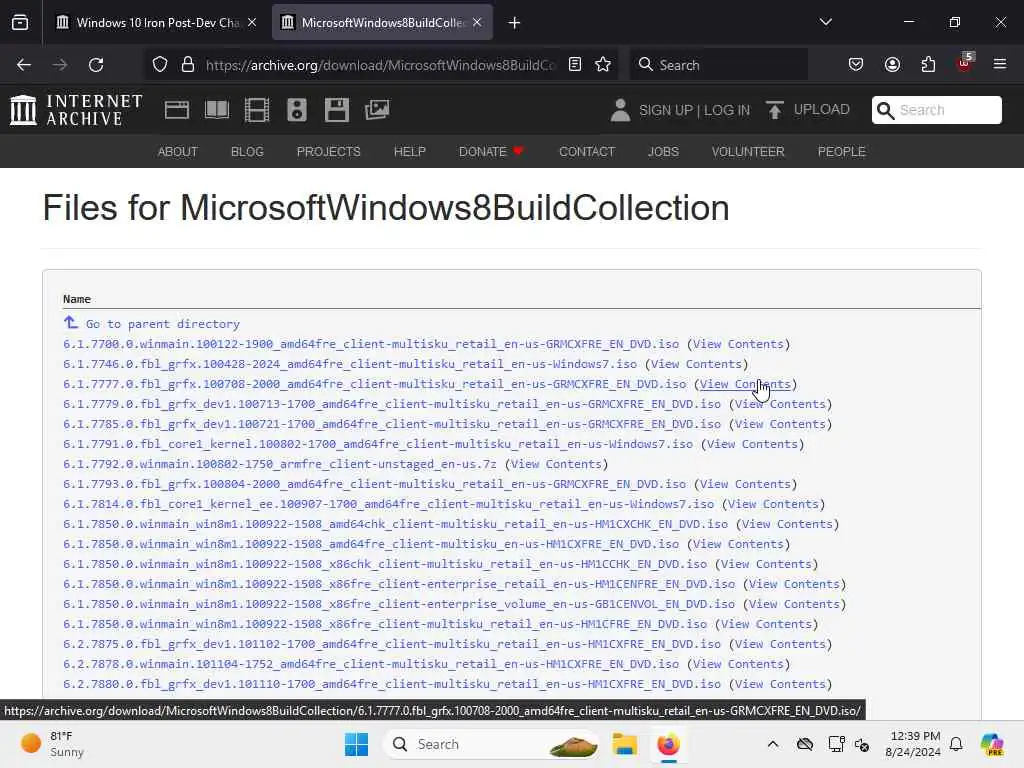This screenshot has height=768, width=1024.
Task: Bookmark this page with star icon
Action: pos(603,65)
